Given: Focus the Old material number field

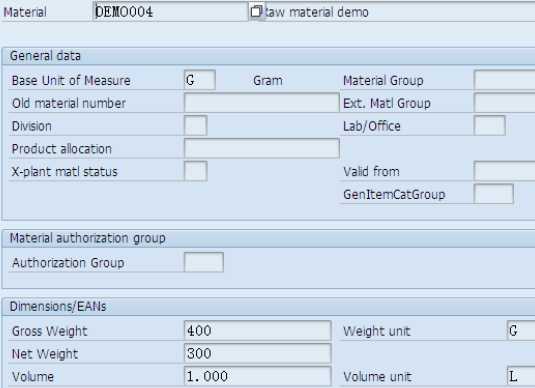Looking at the screenshot, I should [x=262, y=103].
